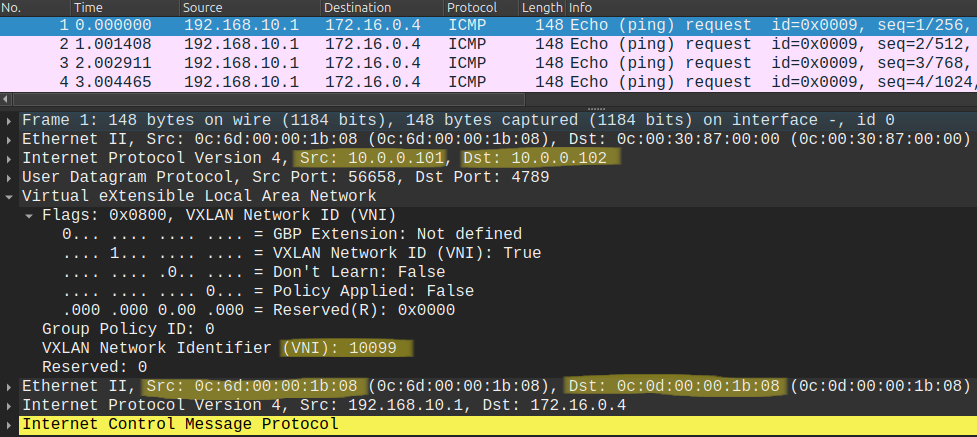977x437 pixels.
Task: Expand the Internet Control Message Protocol row
Action: (9, 425)
